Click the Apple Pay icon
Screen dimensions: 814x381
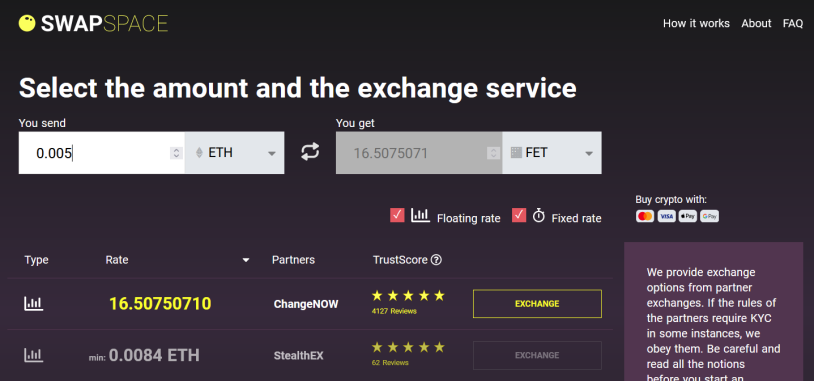tap(688, 216)
